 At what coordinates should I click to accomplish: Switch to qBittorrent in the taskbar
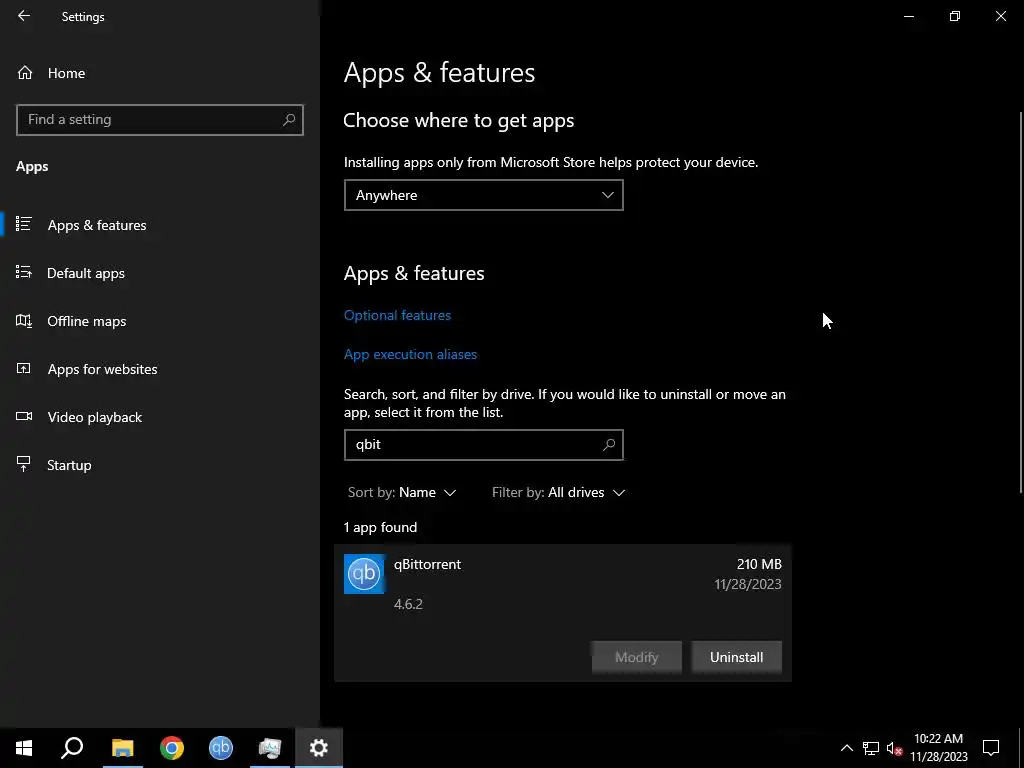click(x=221, y=748)
